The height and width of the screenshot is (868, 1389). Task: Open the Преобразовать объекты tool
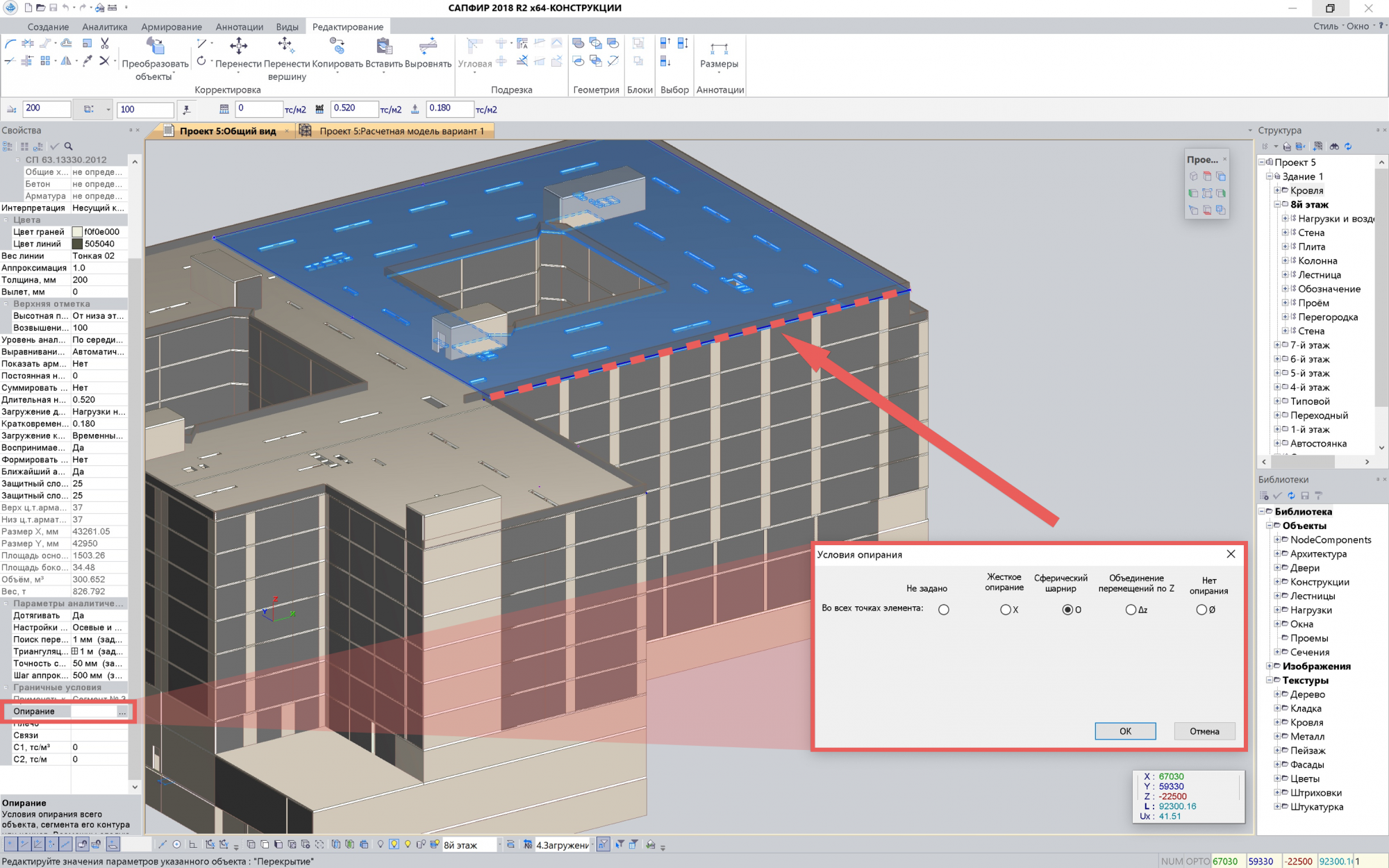click(x=155, y=47)
